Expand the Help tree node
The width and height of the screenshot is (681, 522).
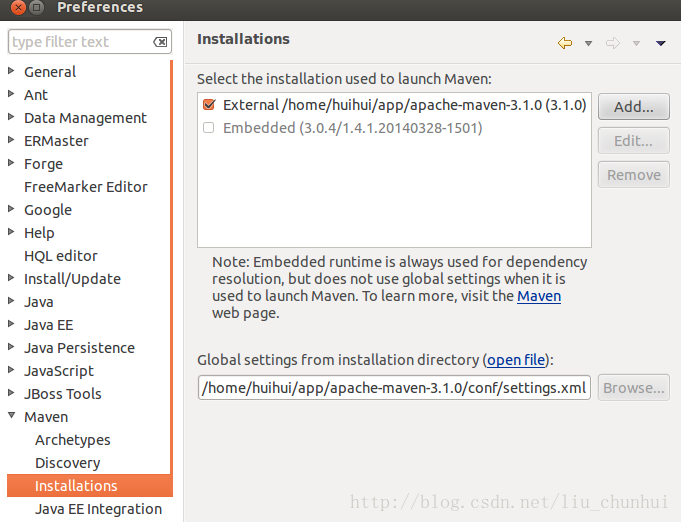(x=11, y=231)
